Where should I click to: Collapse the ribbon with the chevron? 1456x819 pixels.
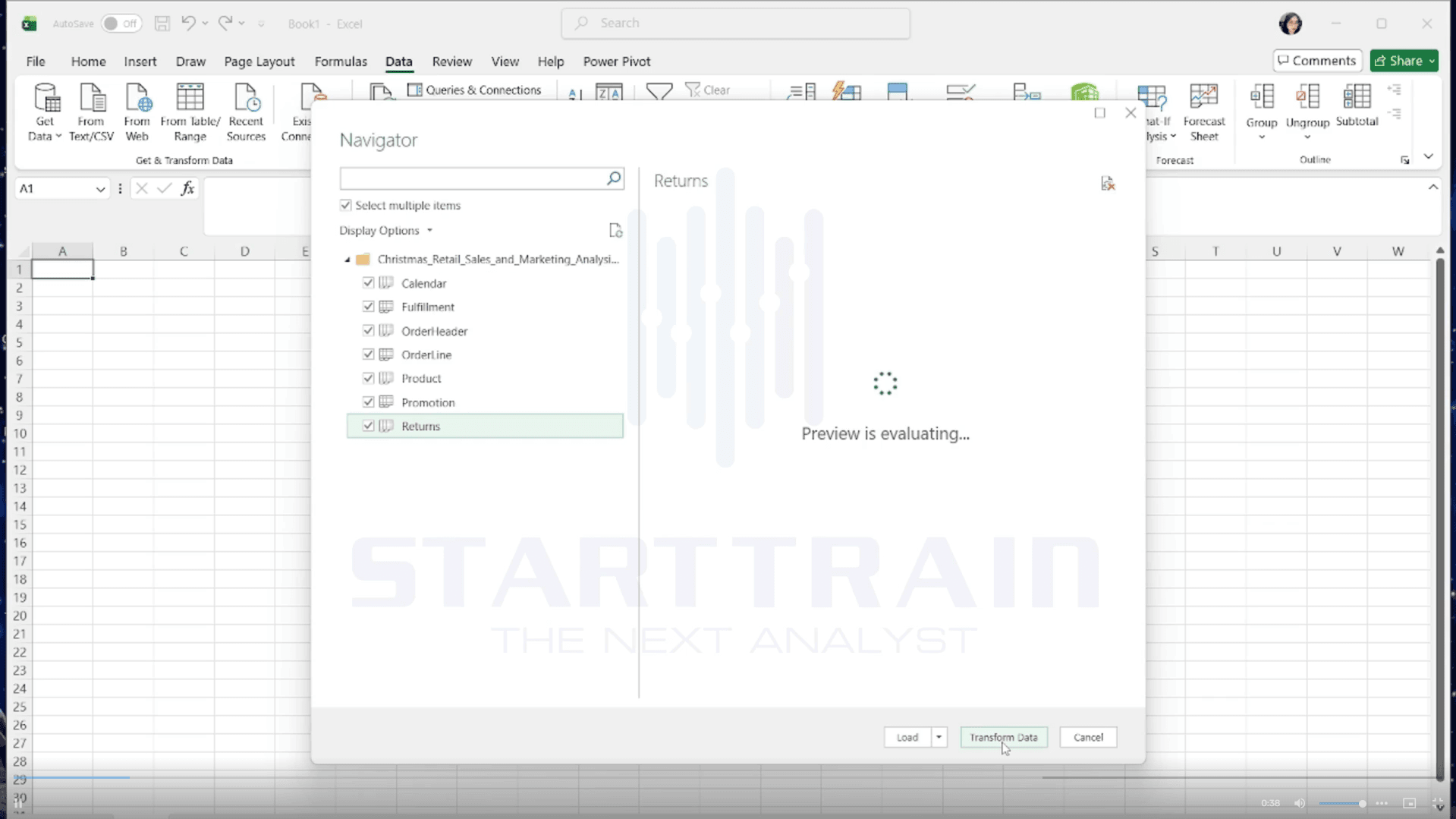[1428, 156]
